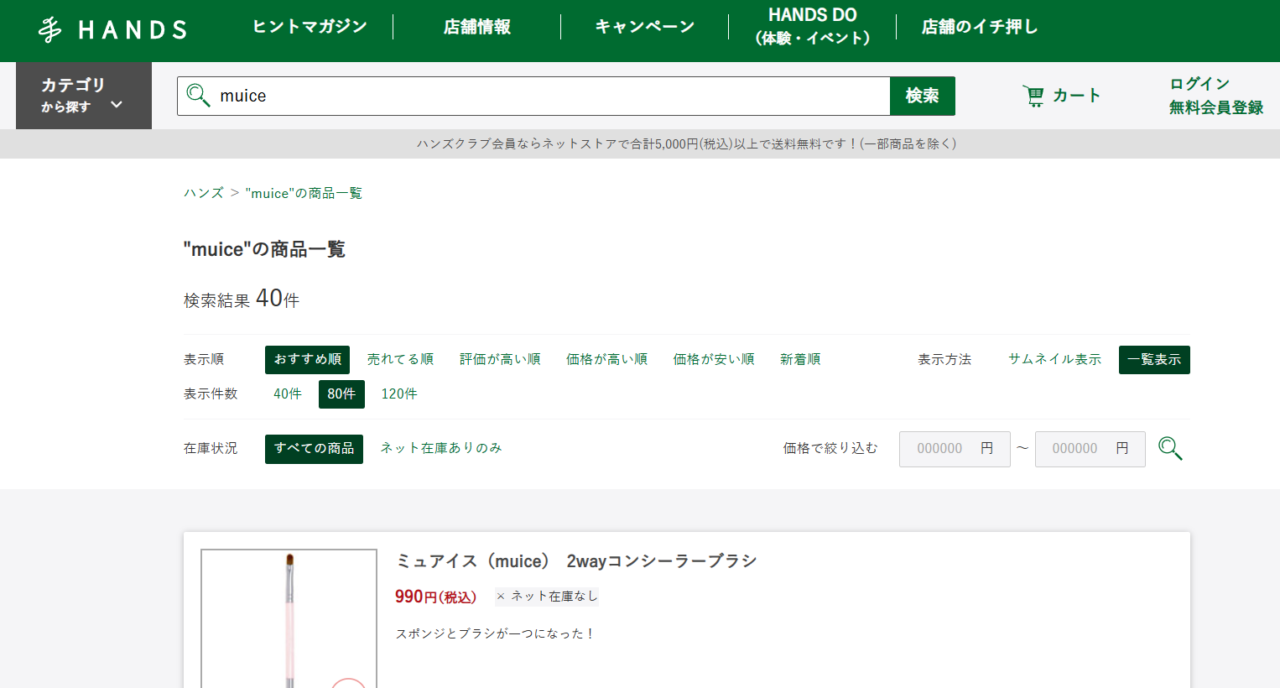Open the concealer brush product thumbnail
Viewport: 1280px width, 688px height.
[289, 618]
